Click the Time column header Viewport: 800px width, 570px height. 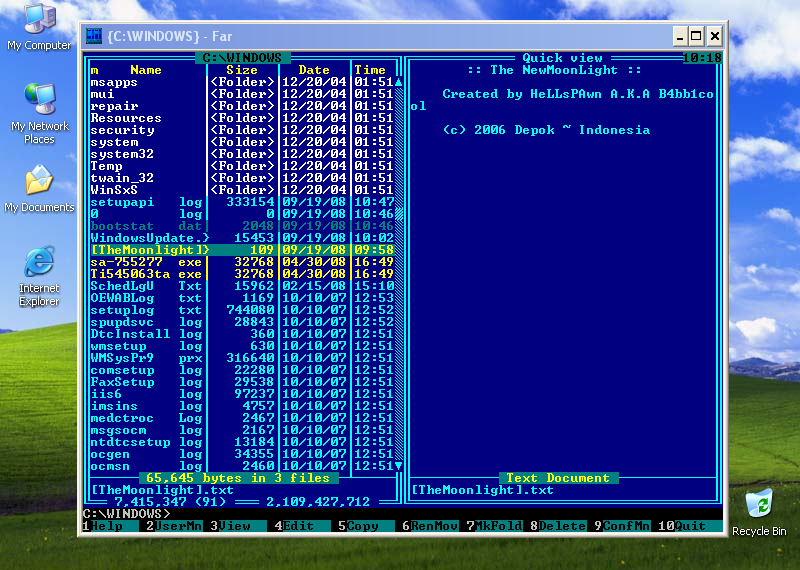pos(370,70)
